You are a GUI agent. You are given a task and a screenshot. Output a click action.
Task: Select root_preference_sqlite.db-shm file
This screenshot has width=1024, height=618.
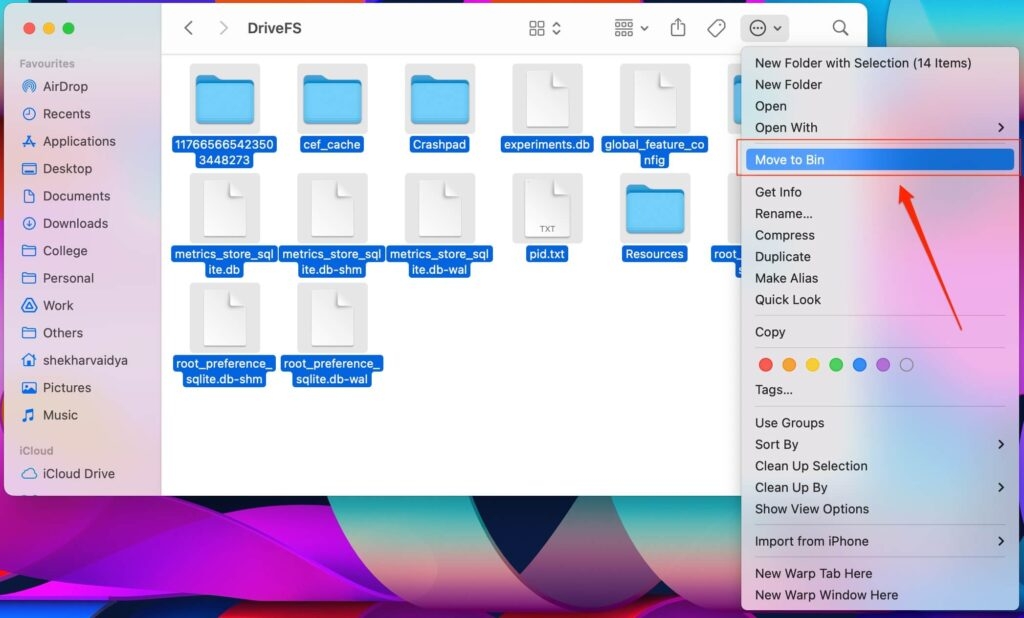[224, 335]
